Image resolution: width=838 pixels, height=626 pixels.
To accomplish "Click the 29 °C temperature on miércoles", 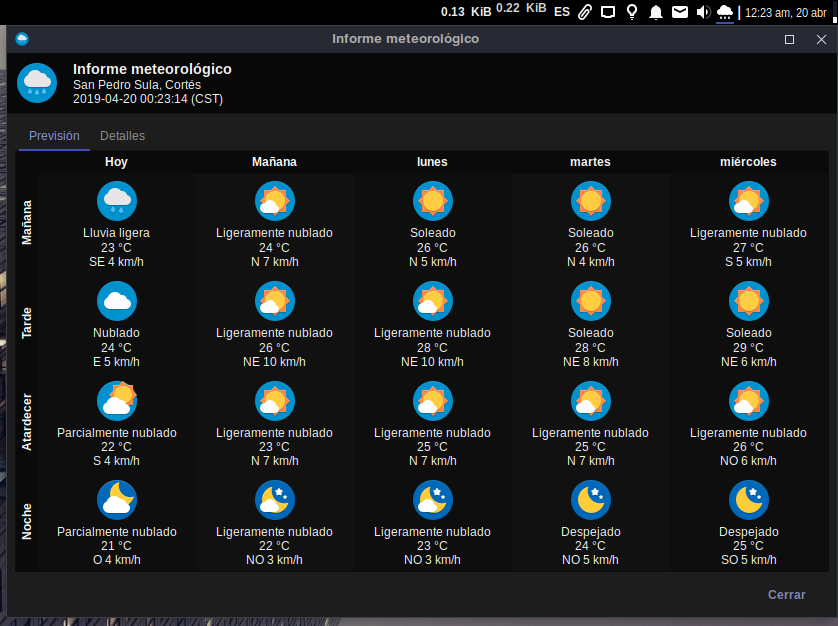I will pos(748,347).
